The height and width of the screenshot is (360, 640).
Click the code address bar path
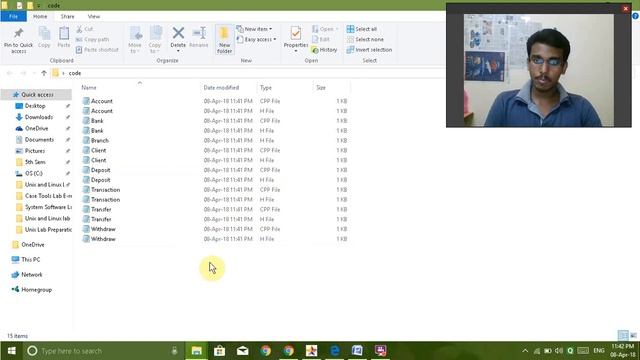point(75,73)
